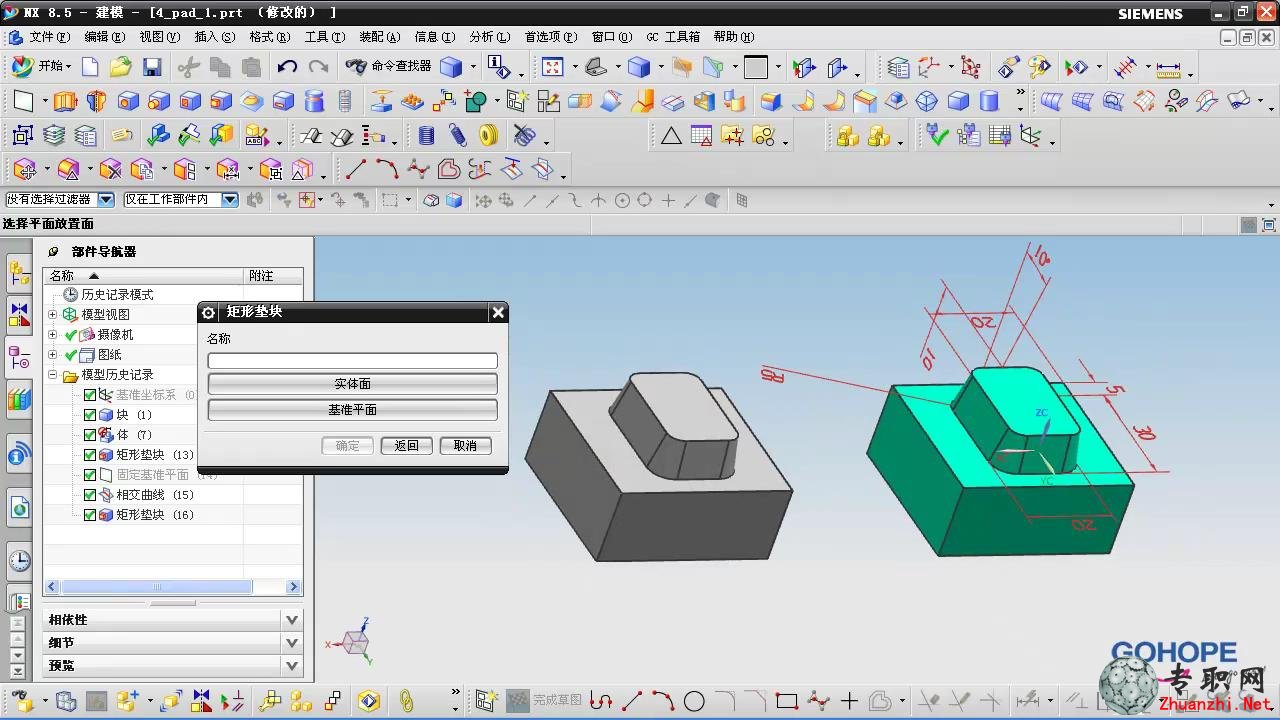Viewport: 1280px width, 720px height.
Task: Click the 基准平面 button
Action: click(x=352, y=410)
